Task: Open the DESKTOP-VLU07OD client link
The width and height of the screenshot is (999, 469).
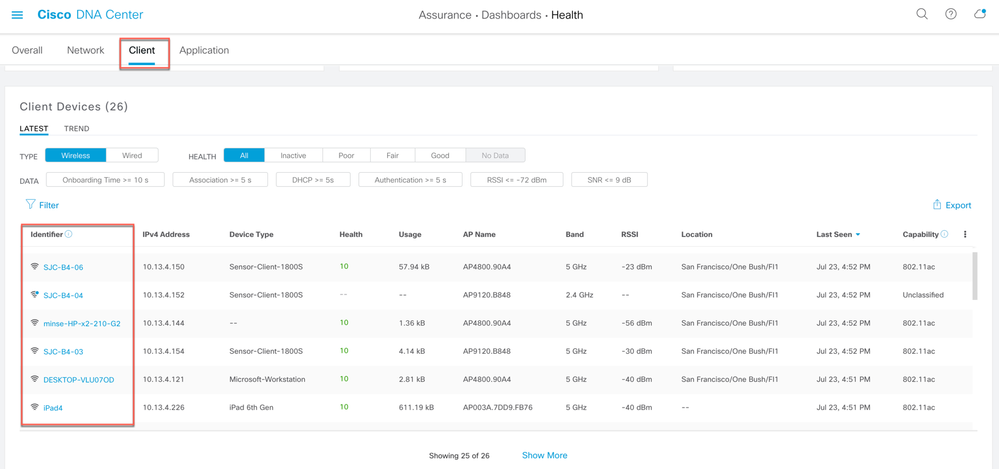Action: (79, 380)
